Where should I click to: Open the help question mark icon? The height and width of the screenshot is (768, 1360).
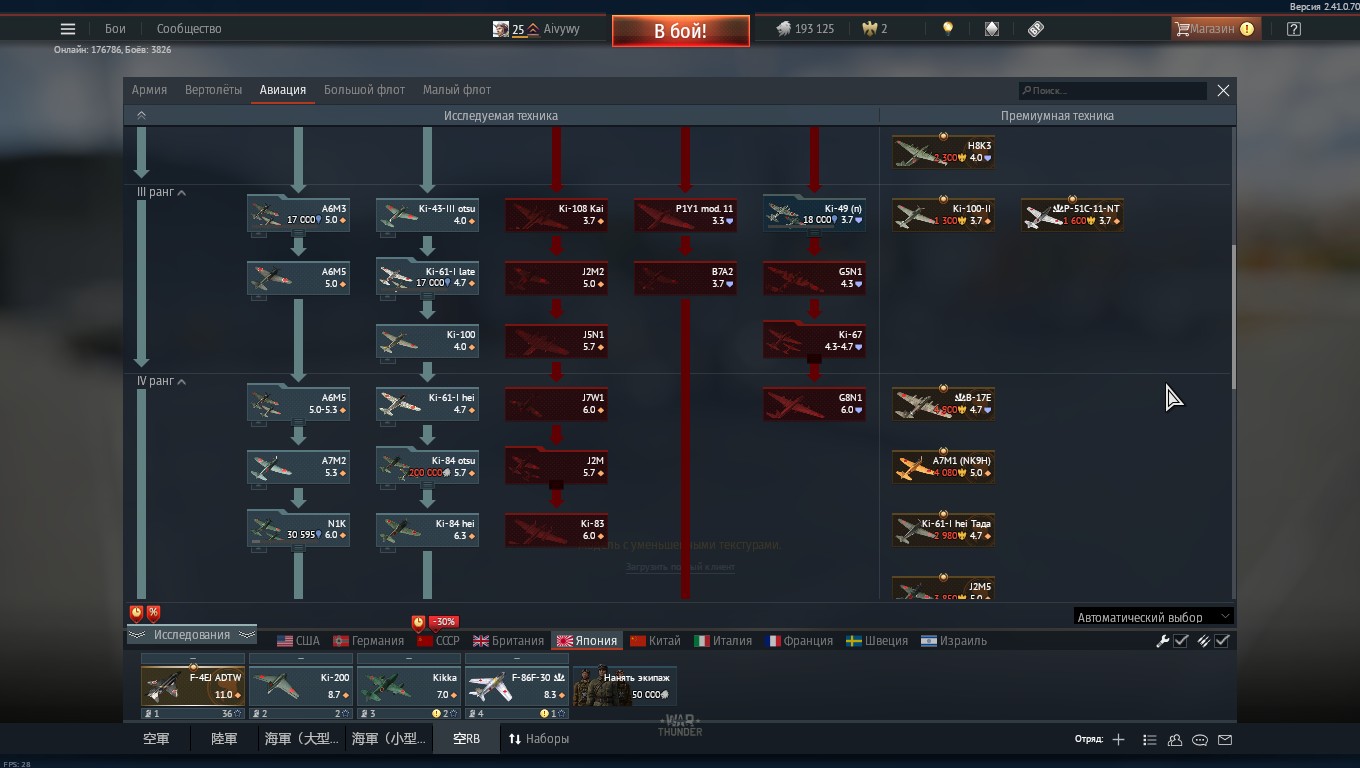tap(1294, 29)
